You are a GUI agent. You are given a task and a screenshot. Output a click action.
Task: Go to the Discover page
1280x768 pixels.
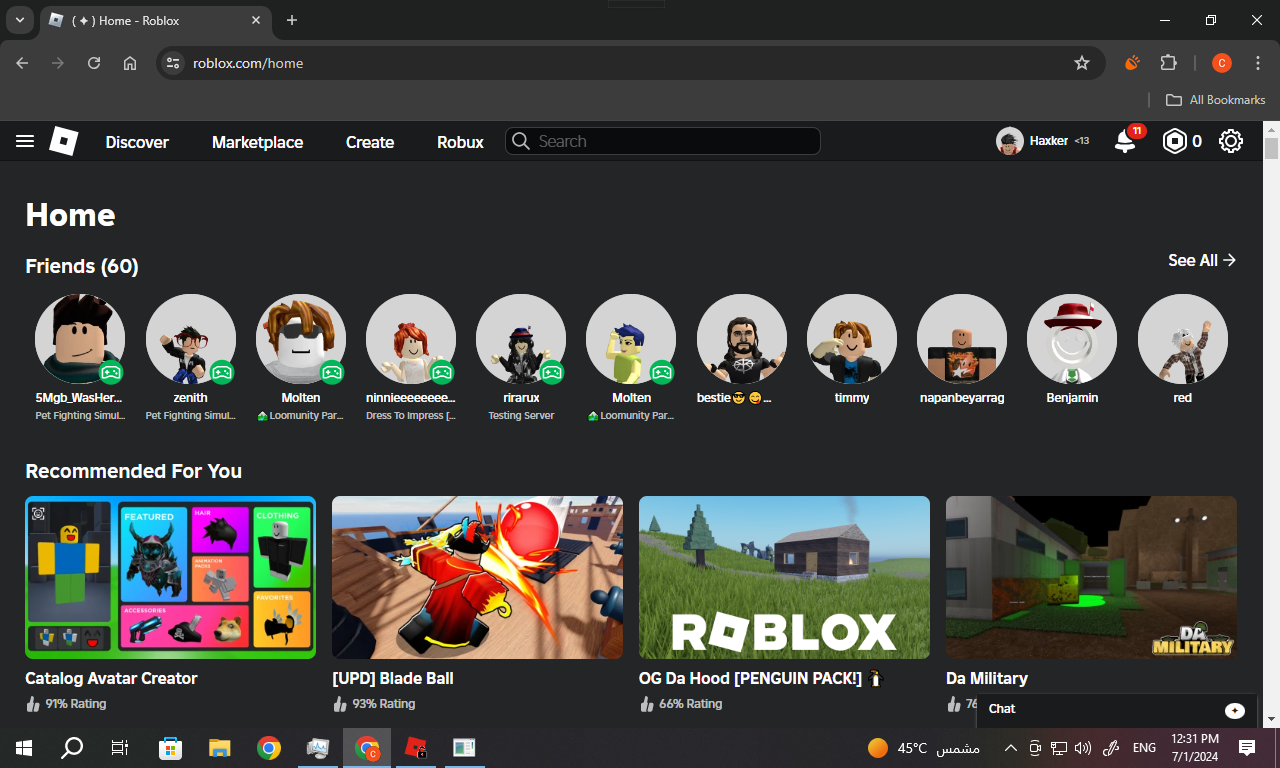click(x=137, y=142)
